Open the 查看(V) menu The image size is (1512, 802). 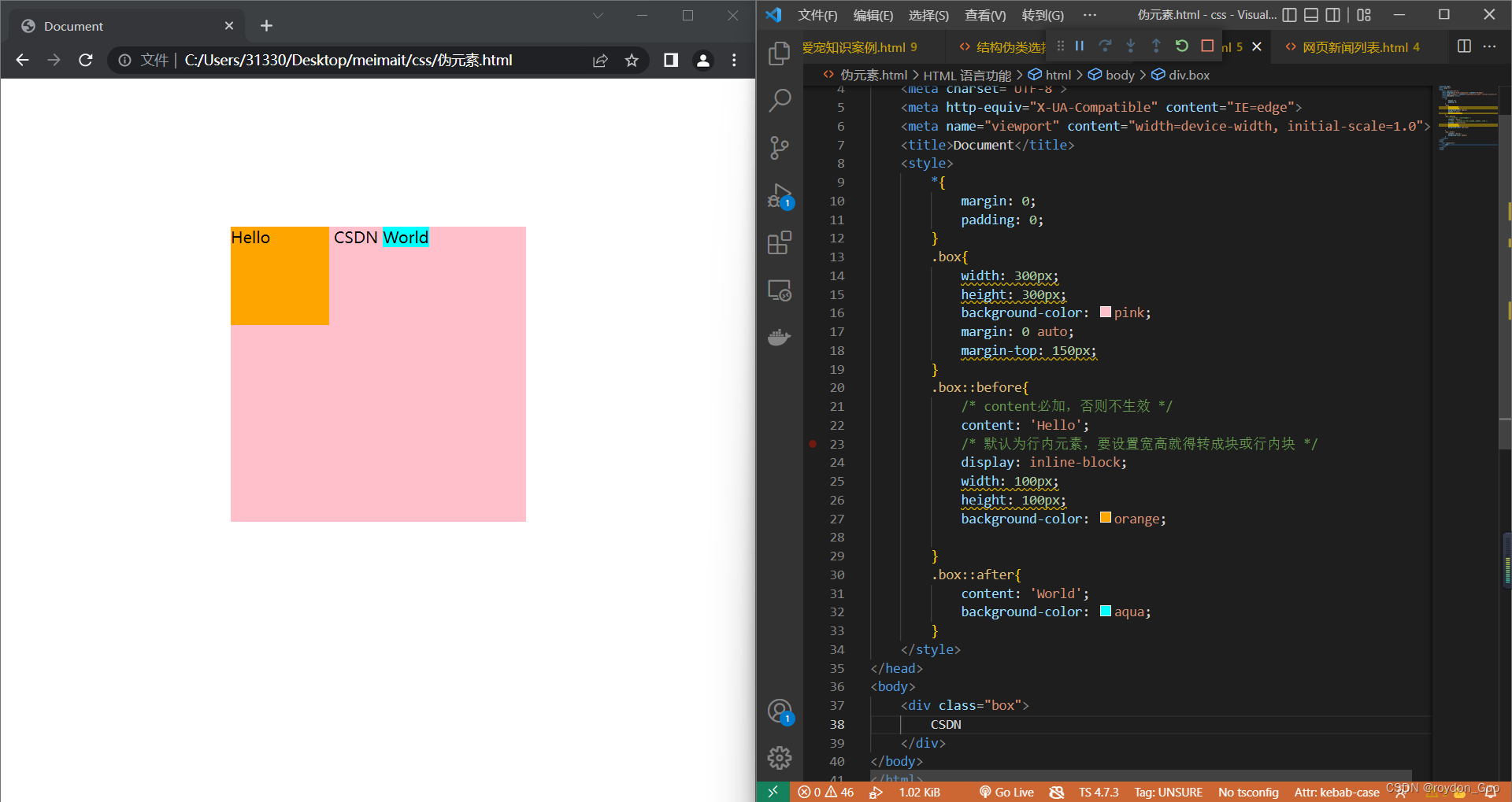[985, 15]
